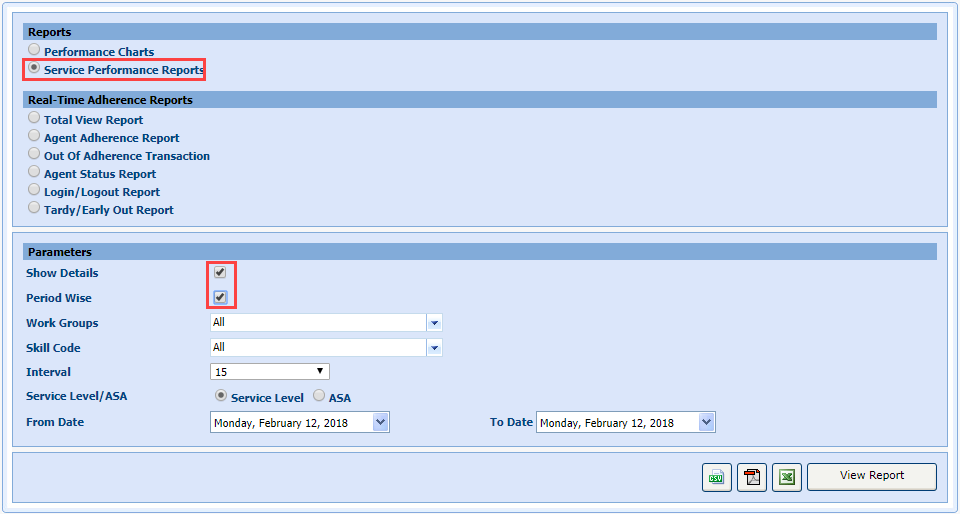Click the View Report button

[871, 476]
